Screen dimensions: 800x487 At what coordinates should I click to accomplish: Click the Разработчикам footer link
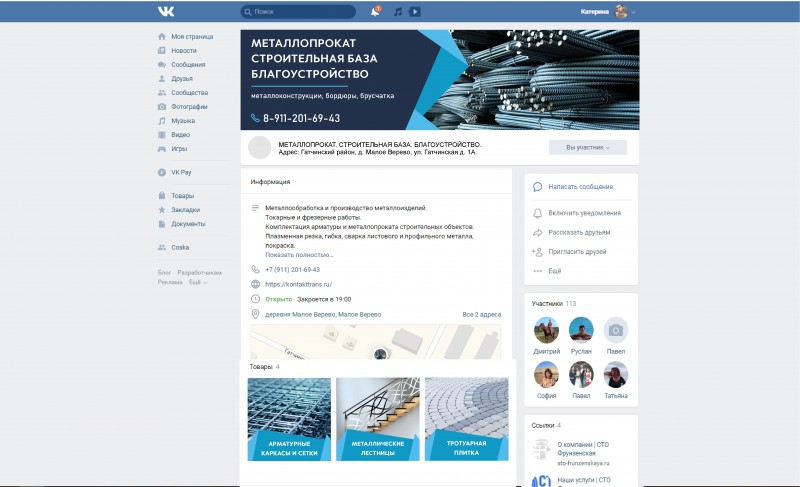click(199, 273)
